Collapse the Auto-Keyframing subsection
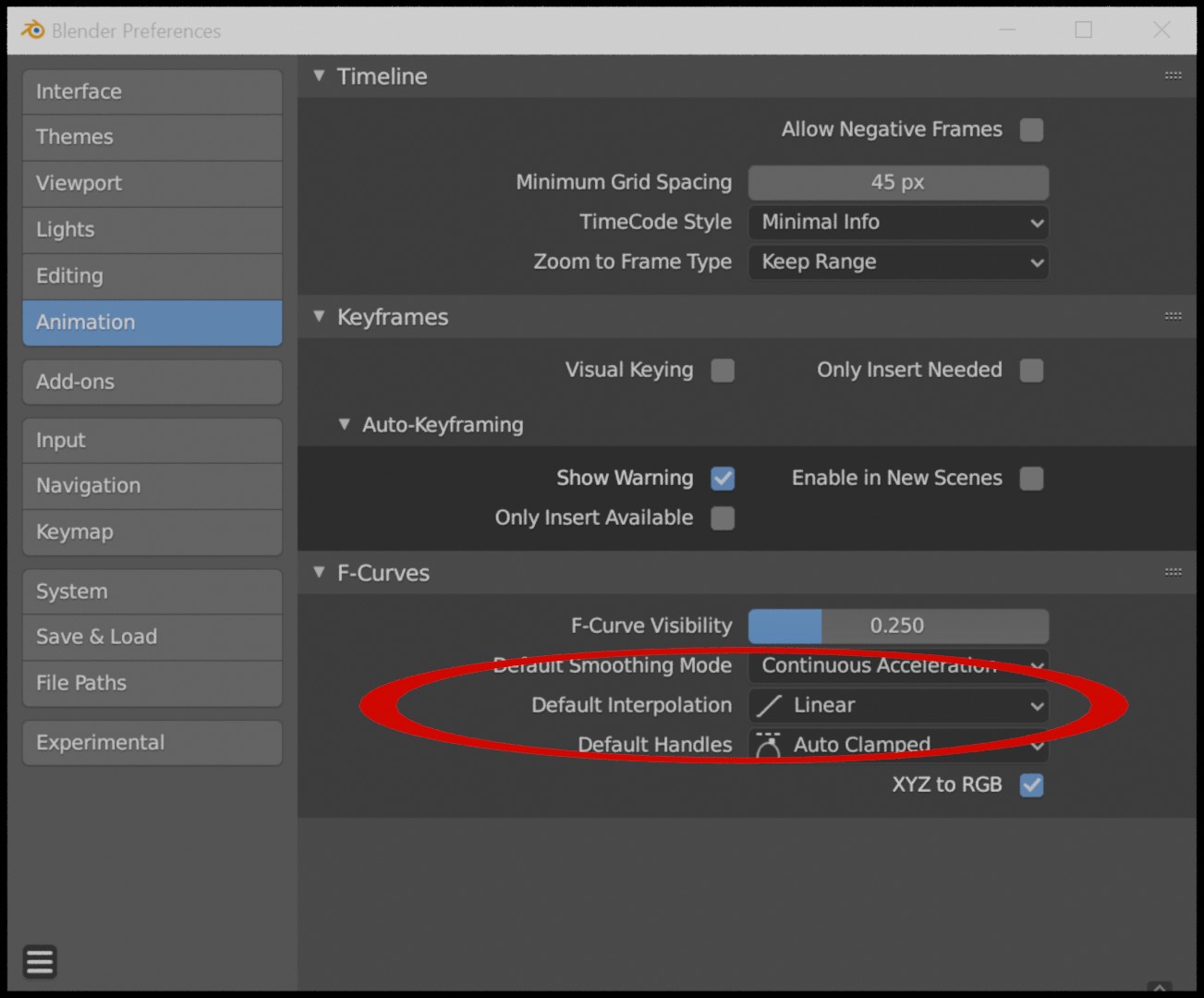Viewport: 1204px width, 998px height. [x=345, y=425]
